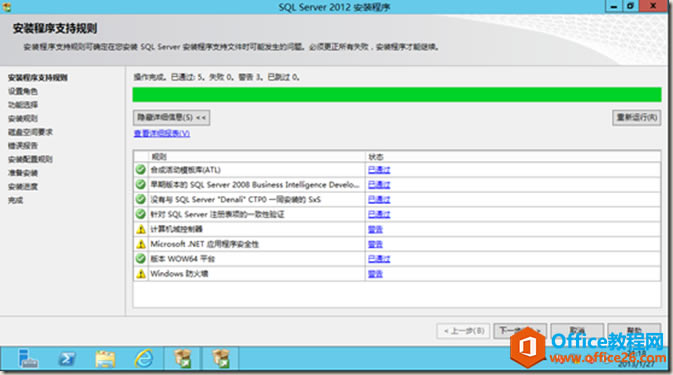Click the passed icon for 针对 SQL Server 注册表项 rule
This screenshot has width=673, height=375.
[141, 214]
